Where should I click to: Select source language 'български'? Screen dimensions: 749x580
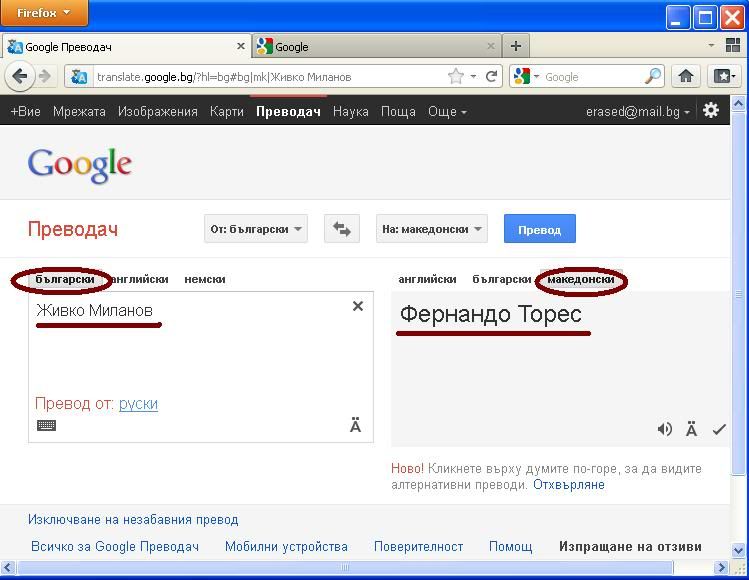[x=65, y=279]
